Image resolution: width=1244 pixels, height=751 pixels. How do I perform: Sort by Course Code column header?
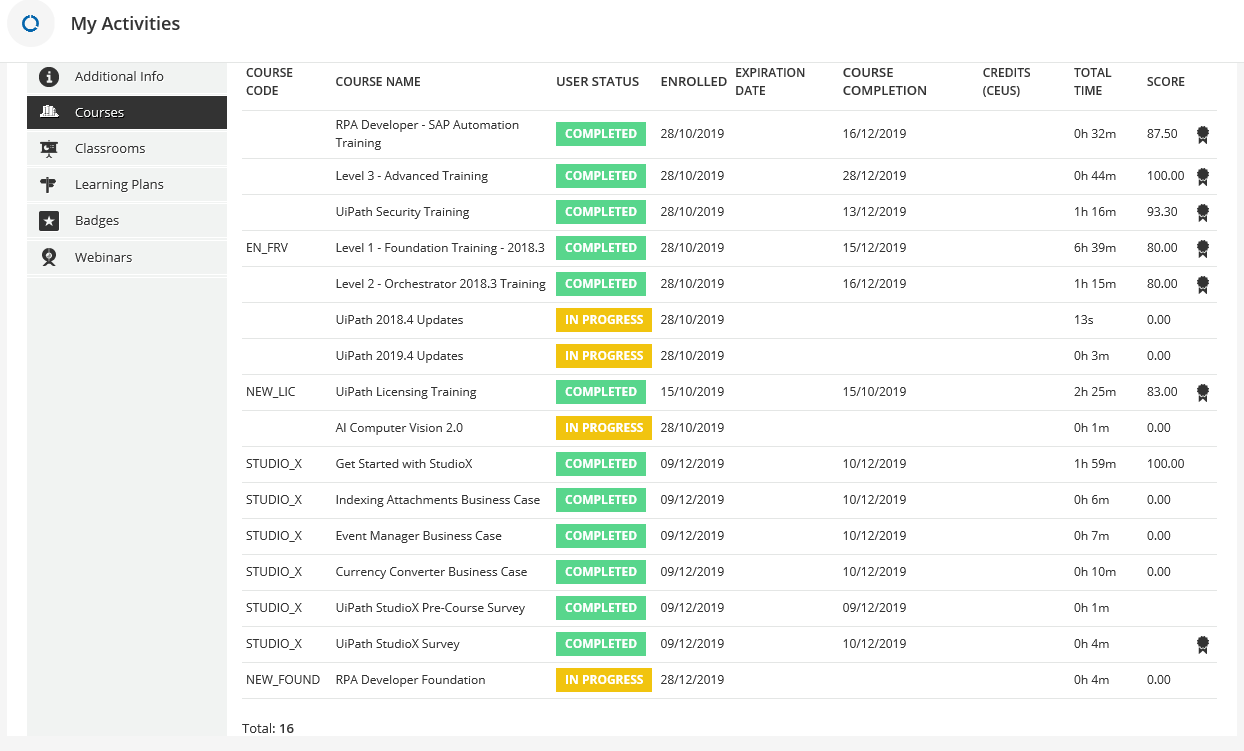click(270, 81)
